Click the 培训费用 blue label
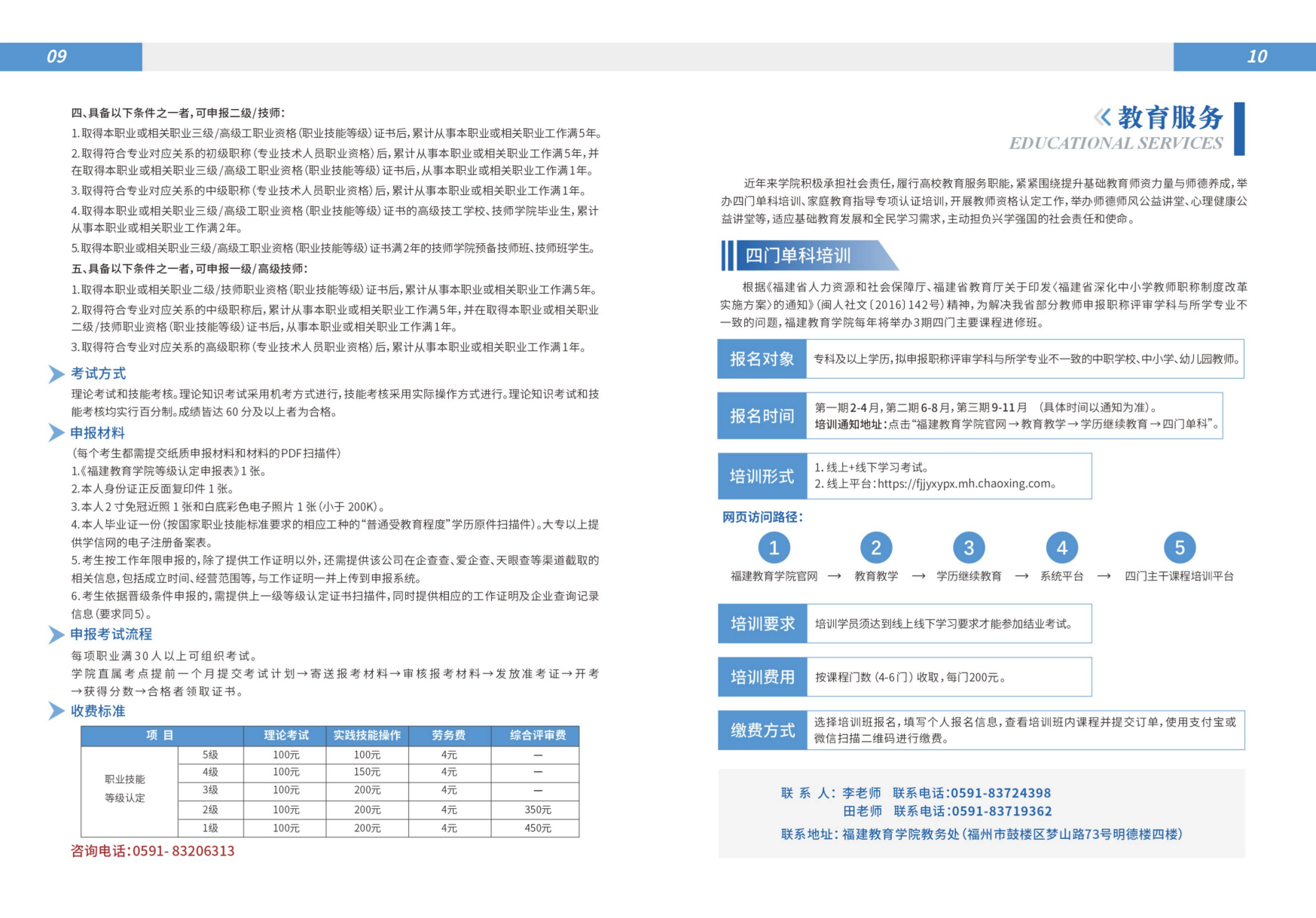1316x918 pixels. click(x=762, y=677)
